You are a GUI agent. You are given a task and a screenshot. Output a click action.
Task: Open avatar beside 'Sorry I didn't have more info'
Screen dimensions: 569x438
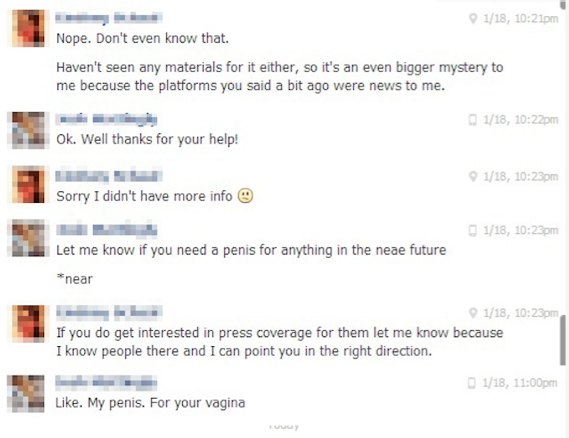[x=28, y=184]
